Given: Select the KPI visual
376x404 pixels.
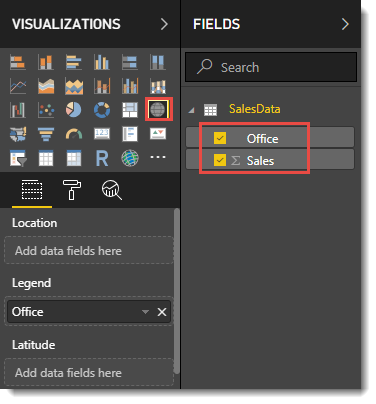Looking at the screenshot, I should point(158,134).
